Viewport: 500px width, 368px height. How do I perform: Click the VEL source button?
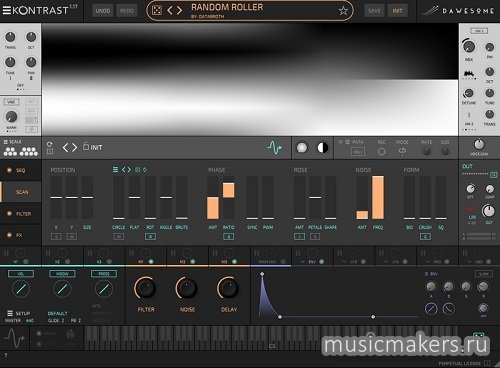click(21, 274)
